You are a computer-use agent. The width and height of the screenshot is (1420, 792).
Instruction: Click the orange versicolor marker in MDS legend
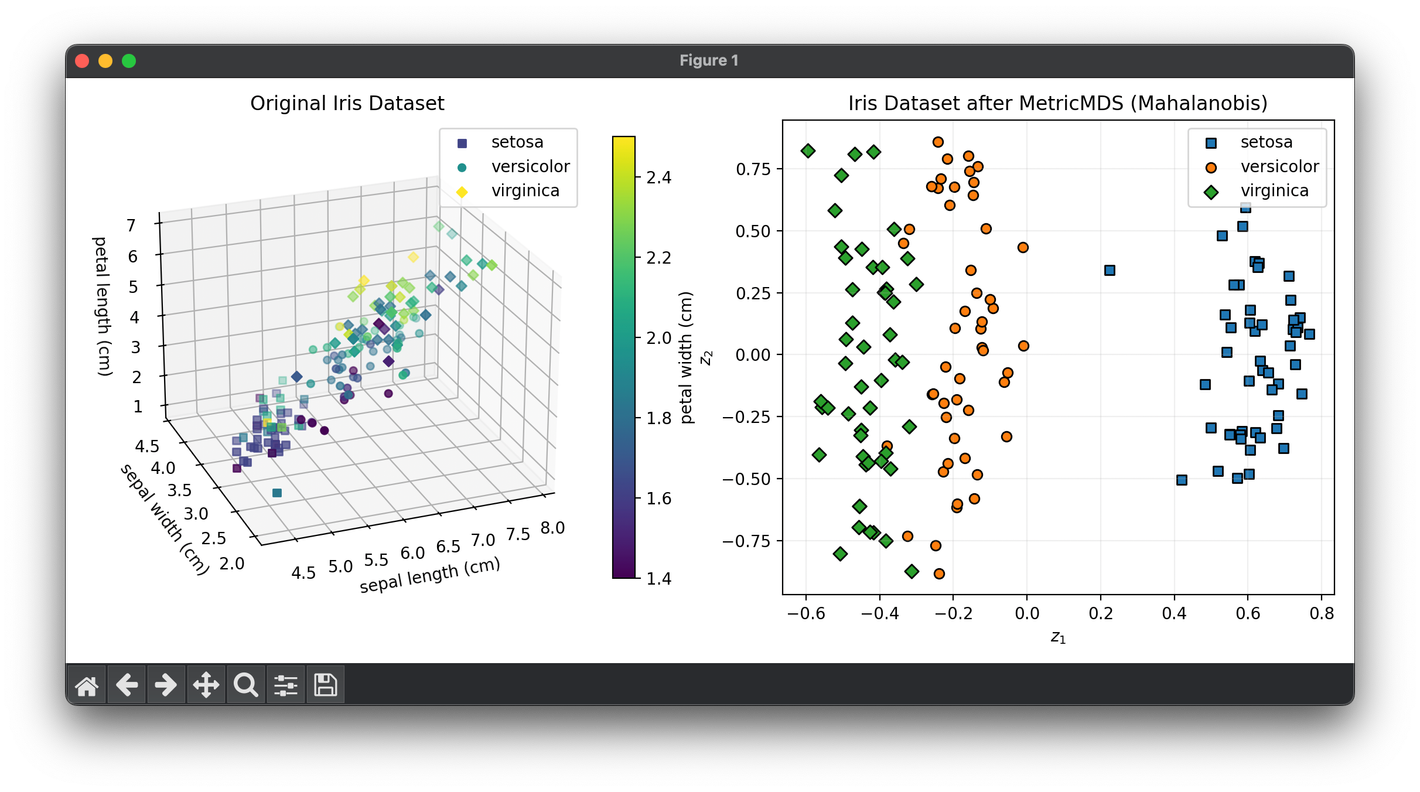[x=1210, y=167]
